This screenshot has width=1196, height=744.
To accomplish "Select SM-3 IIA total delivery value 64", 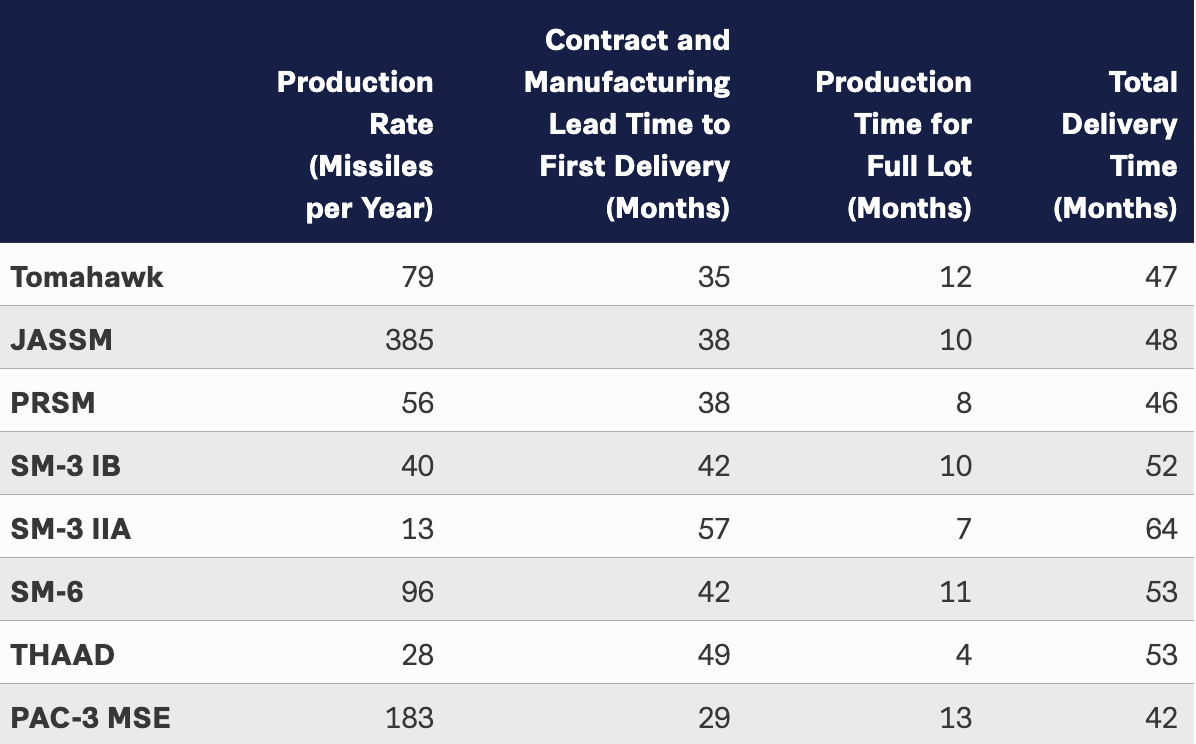I will click(1162, 529).
